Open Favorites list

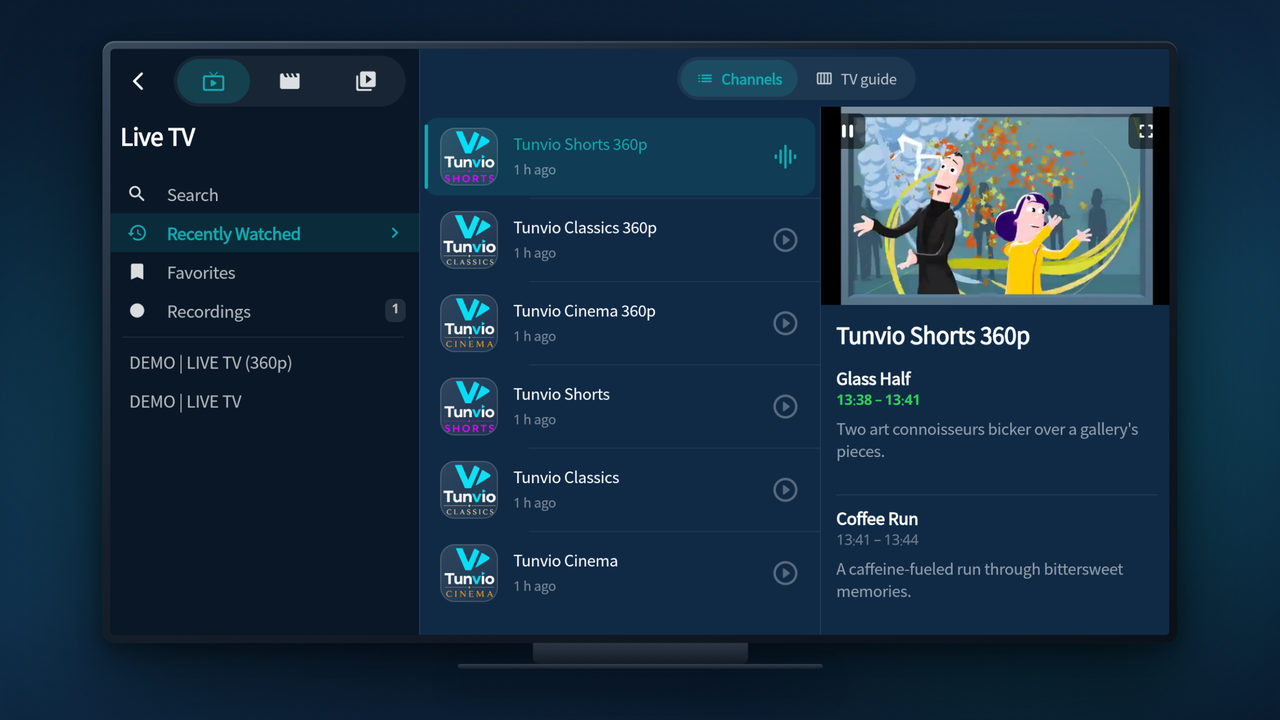(x=265, y=273)
